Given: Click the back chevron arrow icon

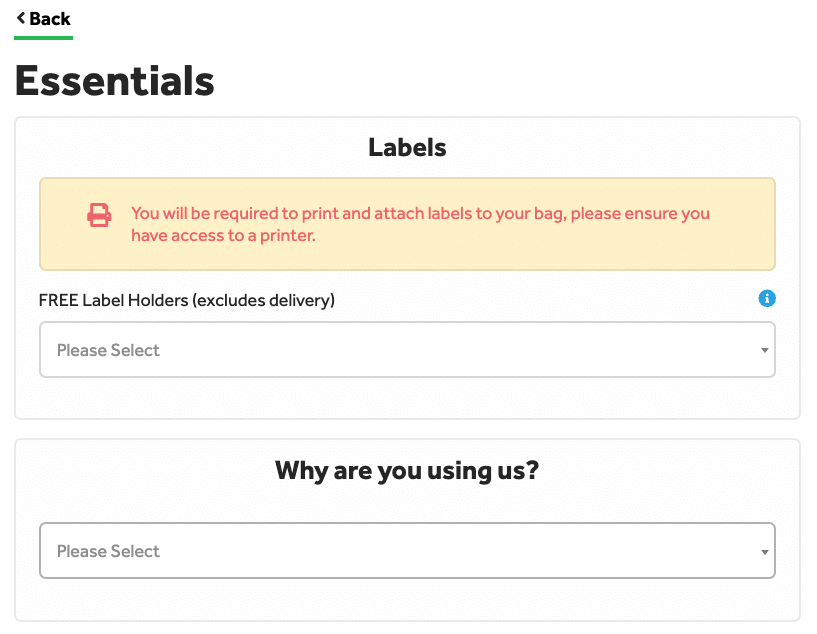Looking at the screenshot, I should (x=21, y=18).
